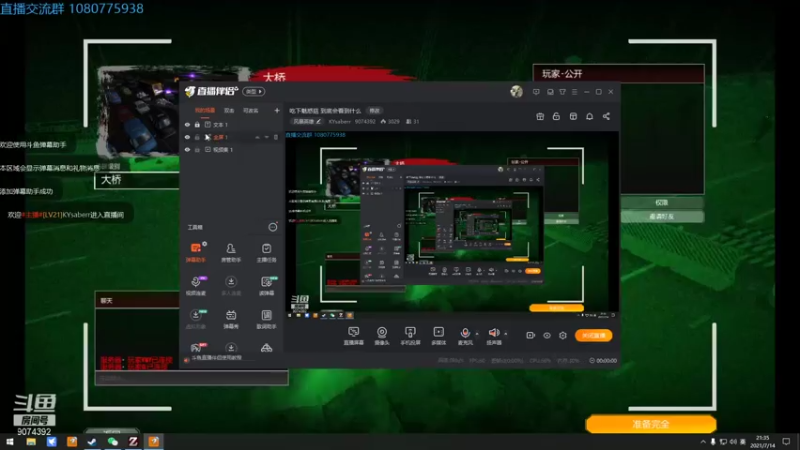Toggle the preview eye icon in bottom bar
This screenshot has height=450, width=800.
pos(546,335)
